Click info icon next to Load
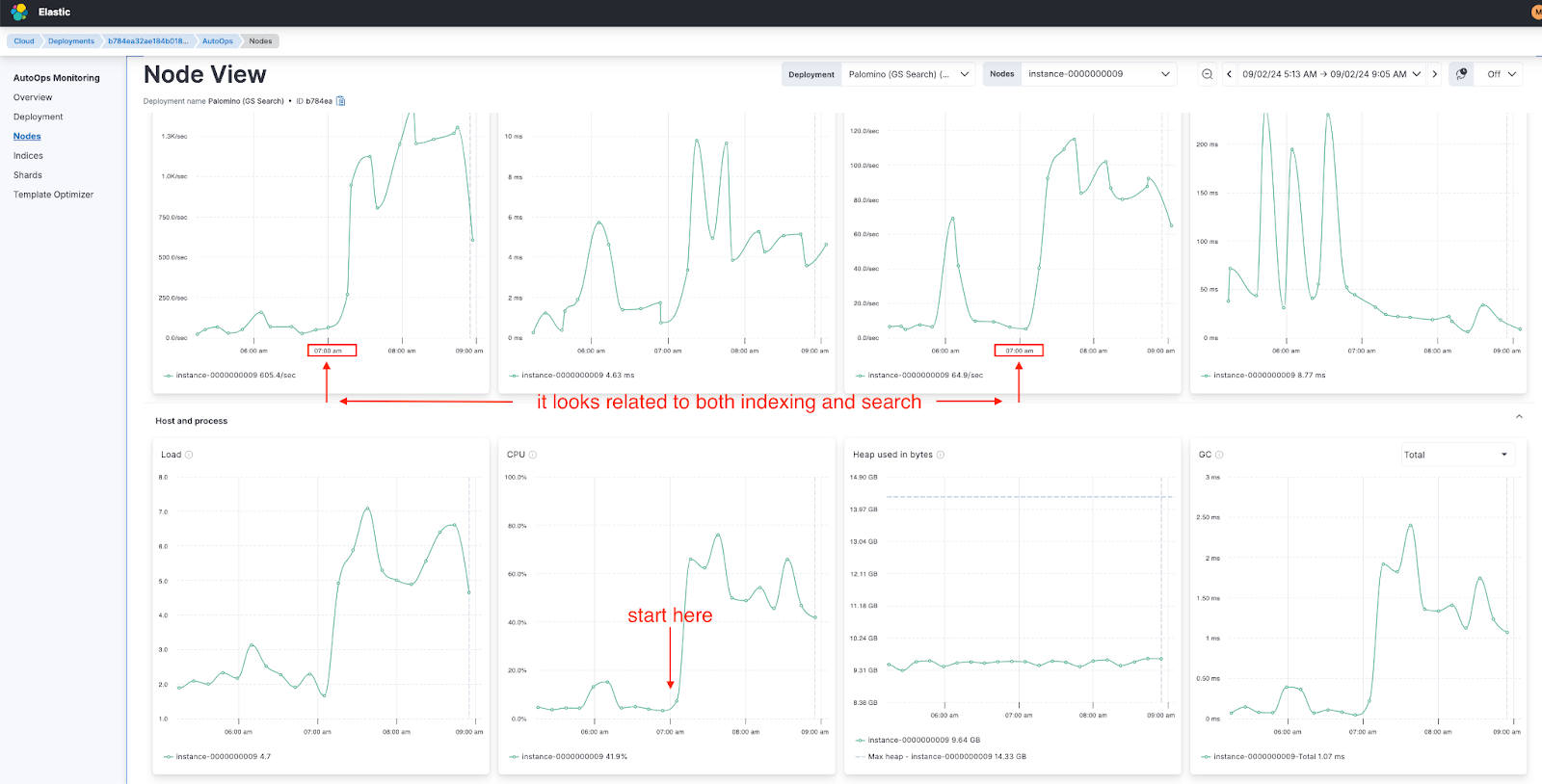The image size is (1542, 784). pyautogui.click(x=189, y=455)
